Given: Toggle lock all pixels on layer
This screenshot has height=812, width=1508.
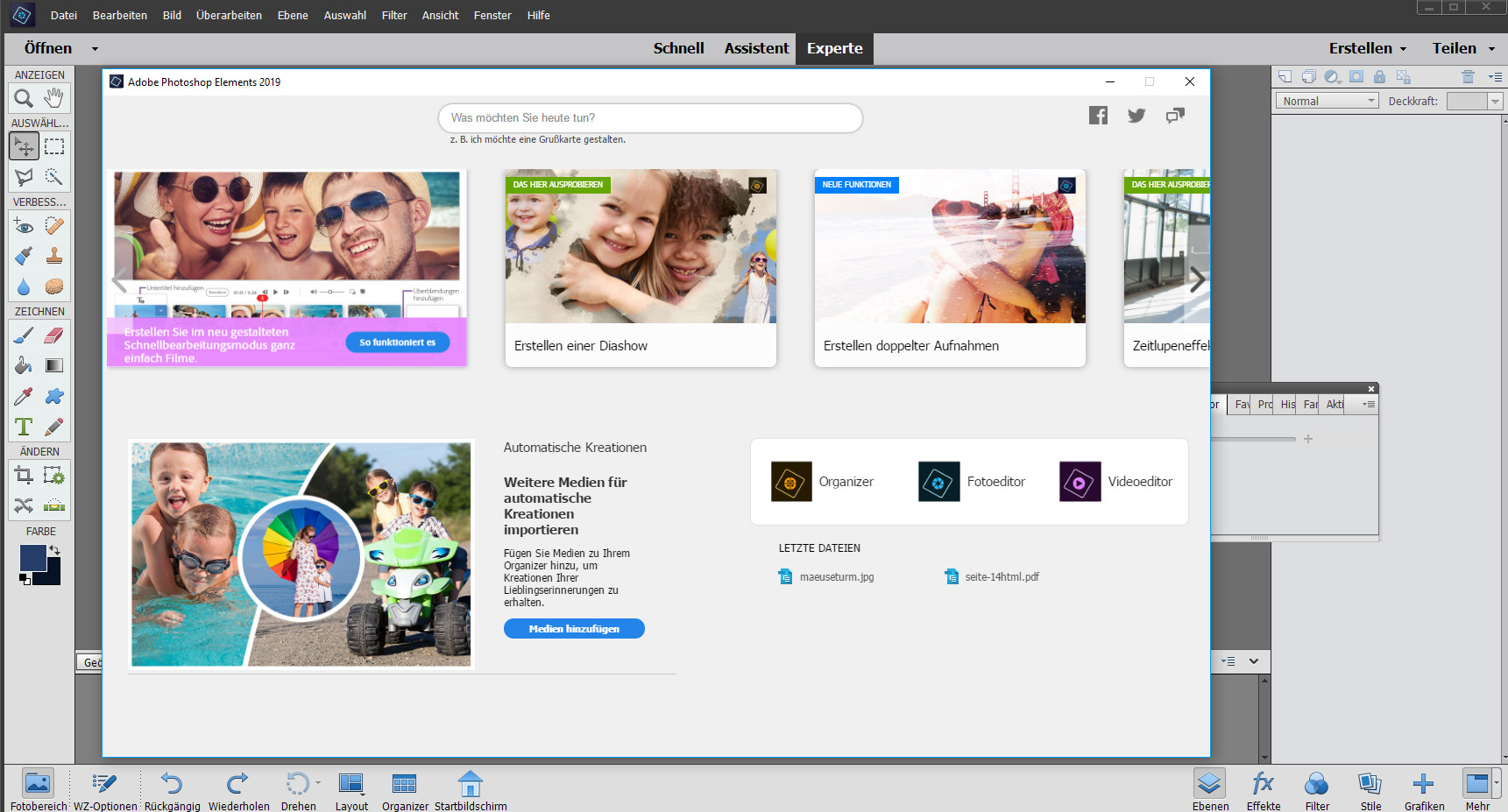Looking at the screenshot, I should (x=1379, y=77).
